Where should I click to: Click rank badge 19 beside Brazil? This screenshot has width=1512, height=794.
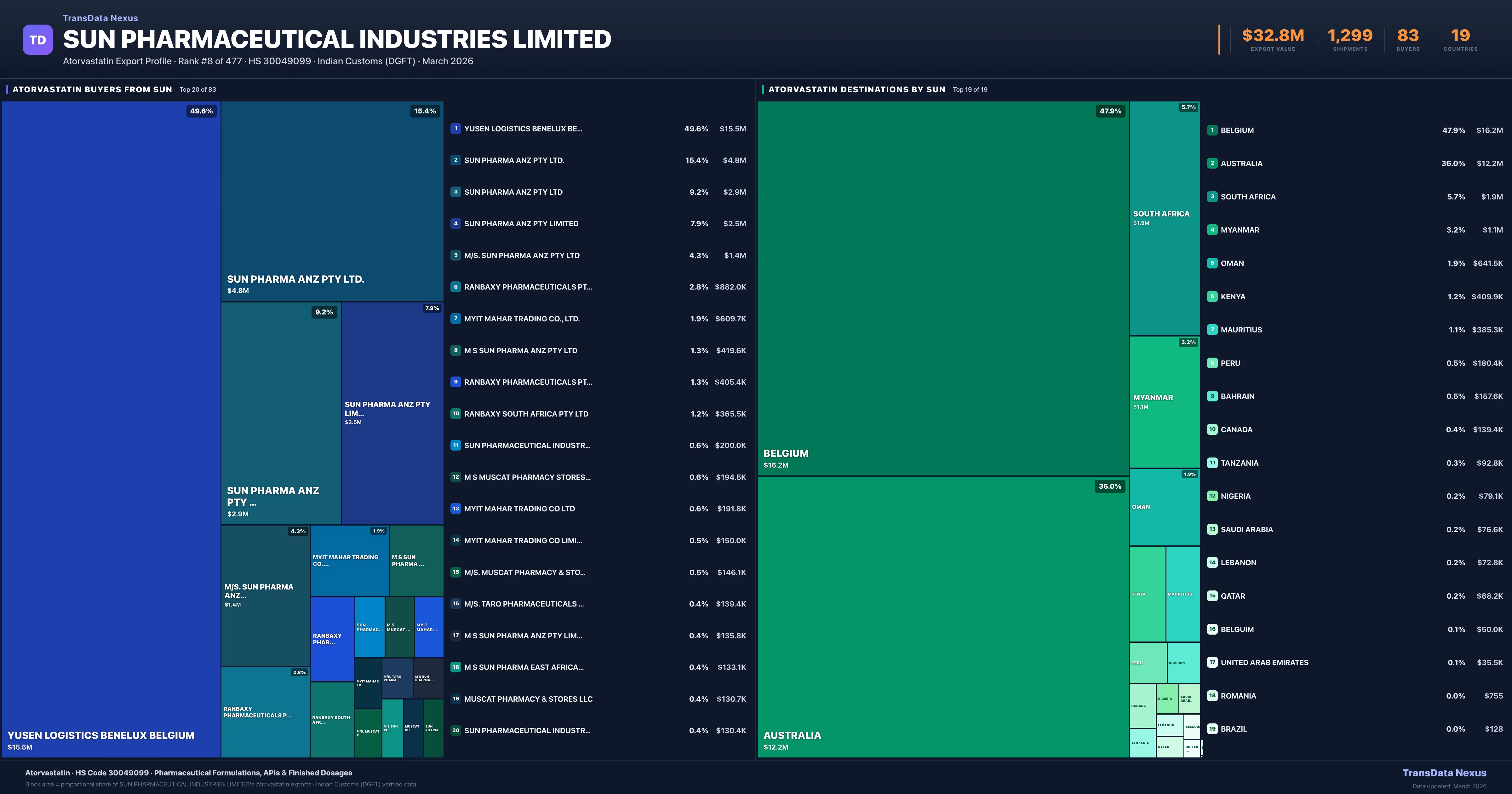pos(1212,729)
